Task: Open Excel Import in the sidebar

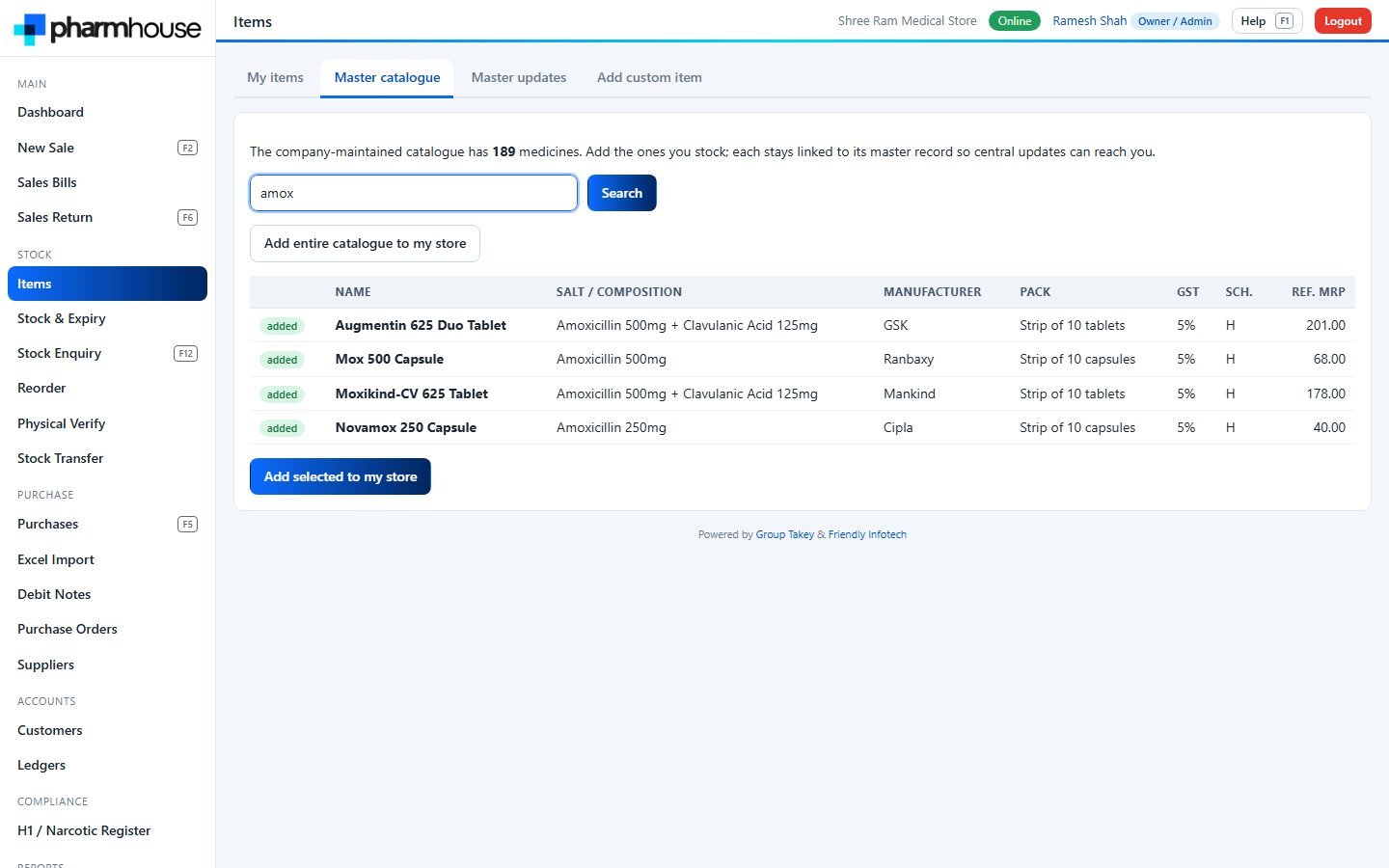Action: coord(107,559)
